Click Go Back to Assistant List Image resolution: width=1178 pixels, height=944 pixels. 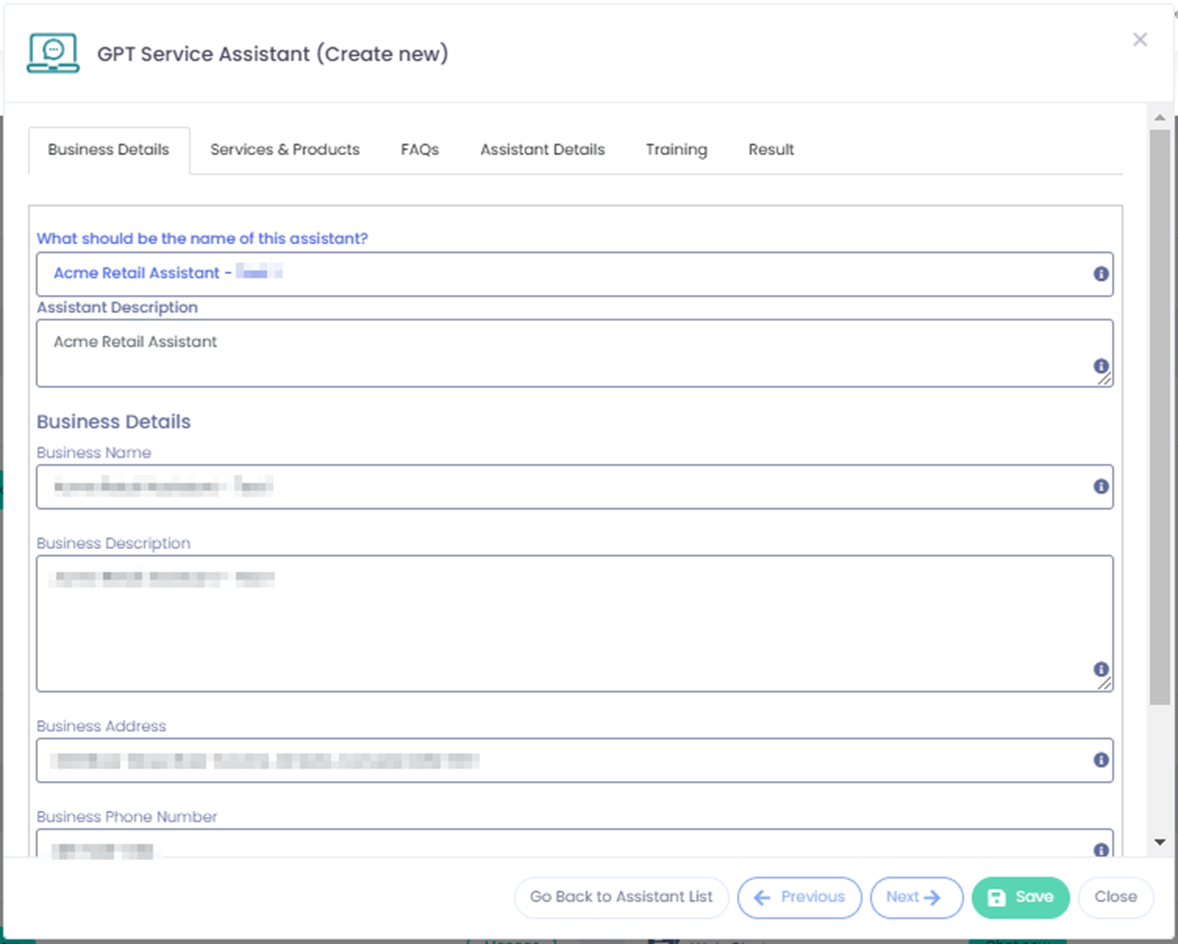(x=621, y=897)
